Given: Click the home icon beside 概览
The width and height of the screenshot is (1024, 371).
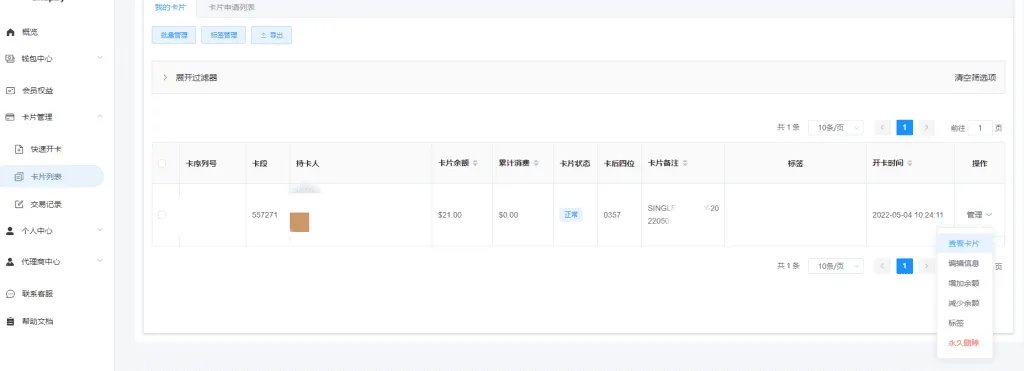Looking at the screenshot, I should 10,32.
